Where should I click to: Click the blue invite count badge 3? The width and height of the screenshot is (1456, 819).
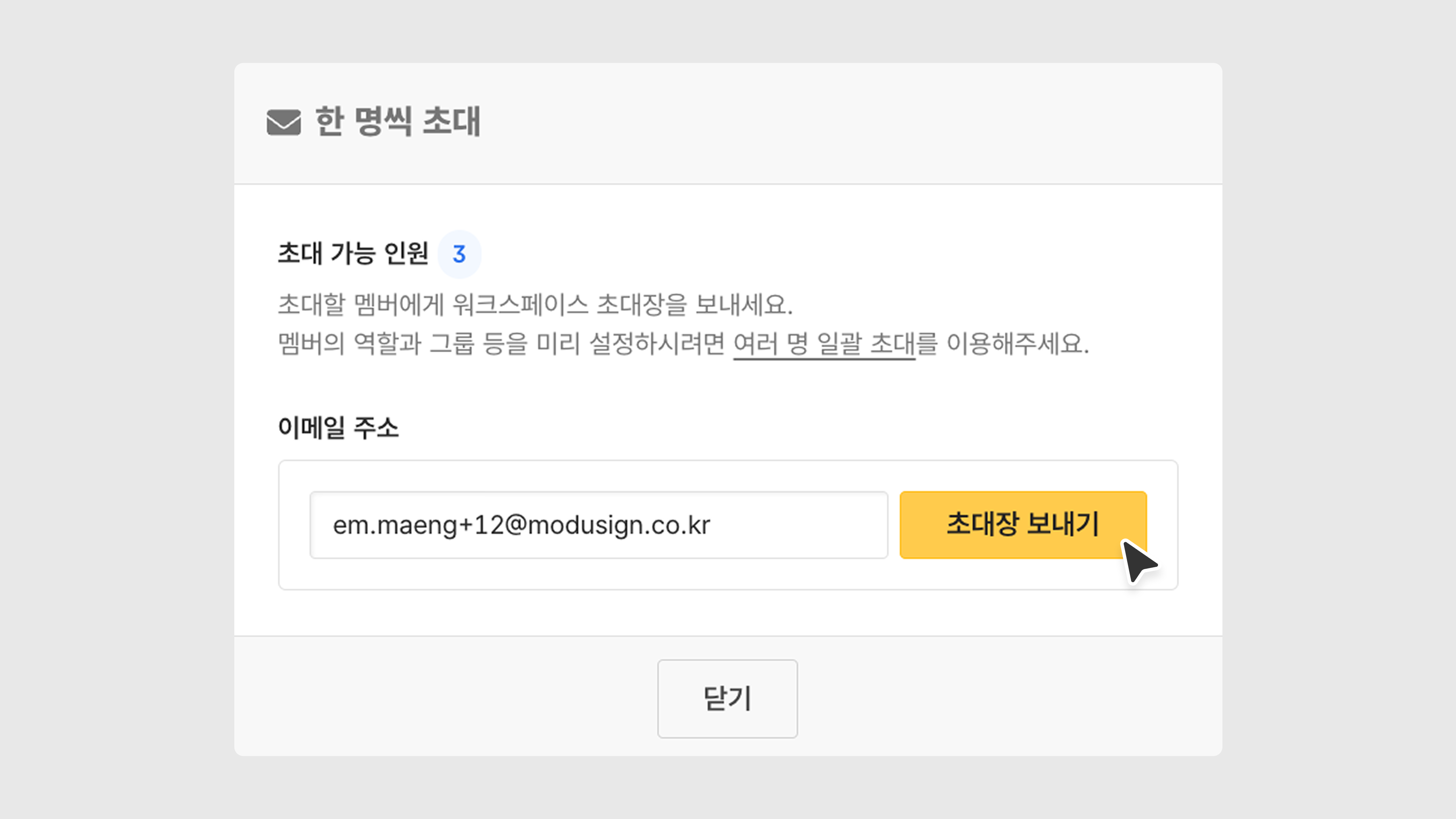click(459, 254)
